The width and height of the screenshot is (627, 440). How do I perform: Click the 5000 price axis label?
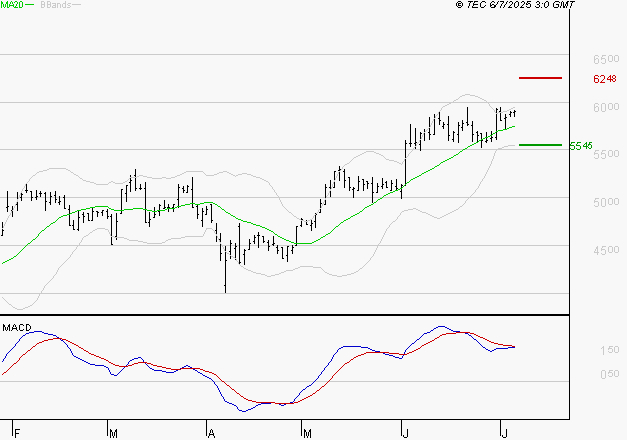point(604,202)
